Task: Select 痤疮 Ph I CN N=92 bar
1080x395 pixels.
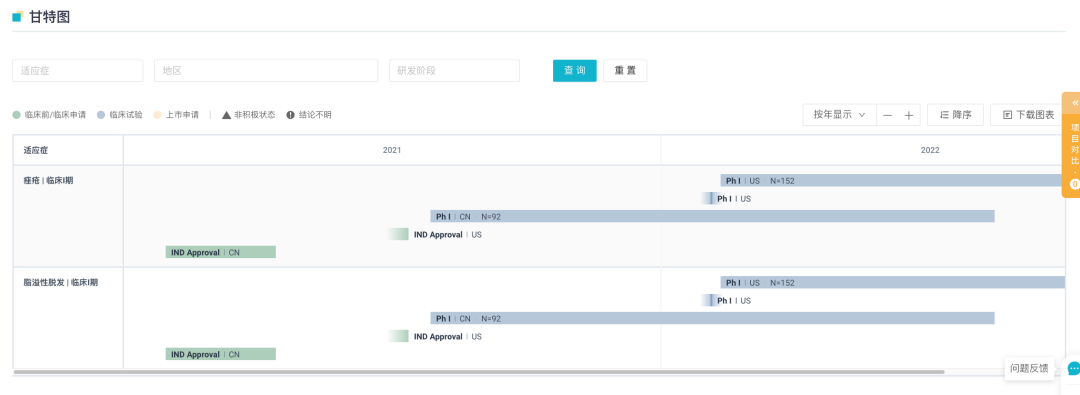Action: (x=712, y=216)
